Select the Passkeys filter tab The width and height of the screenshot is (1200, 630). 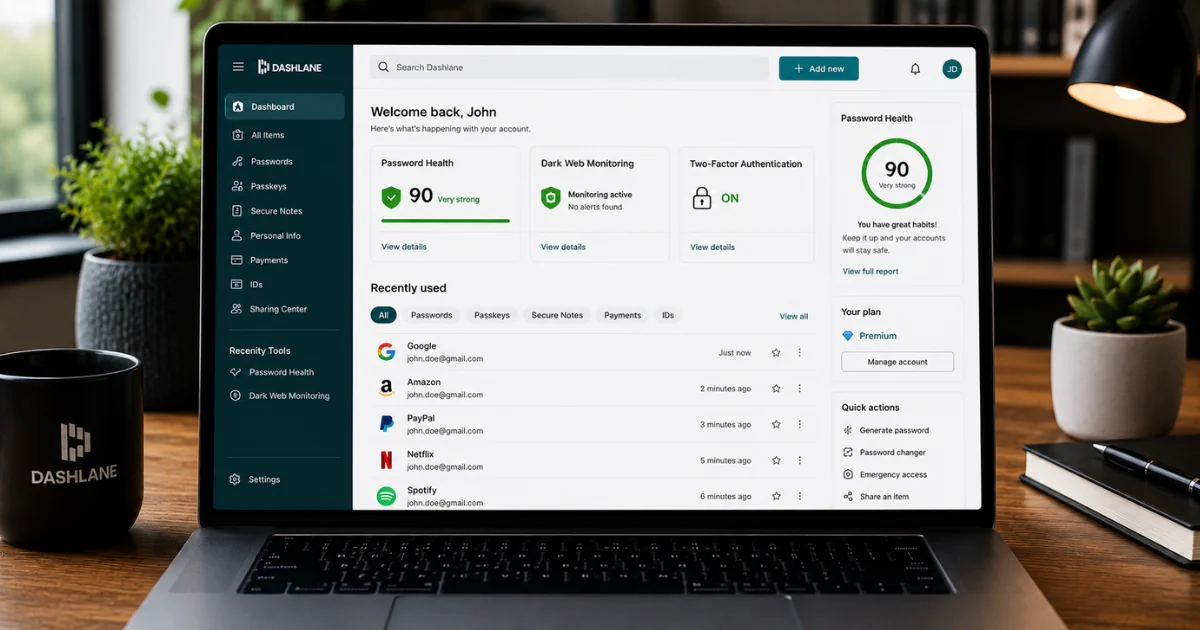coord(492,315)
